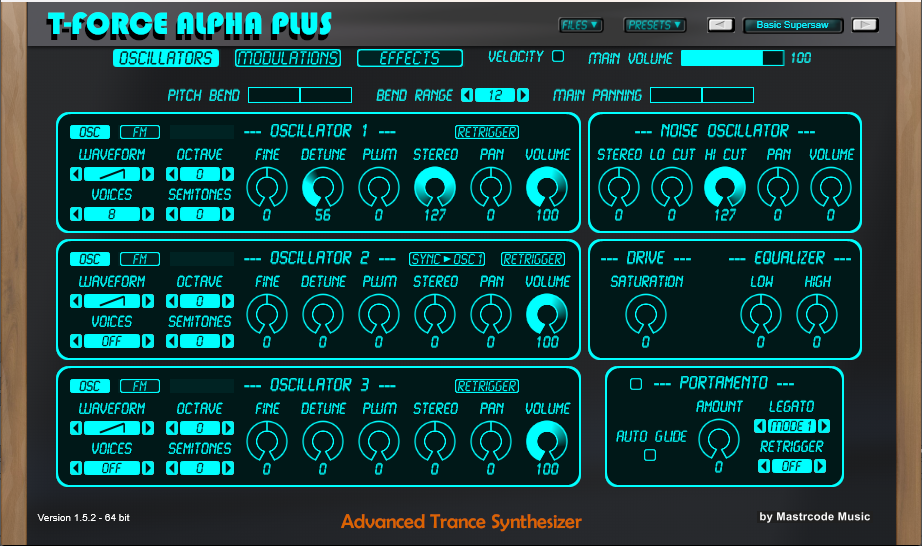Click Oscillator 1 Volume knob
922x546 pixels.
click(x=547, y=187)
